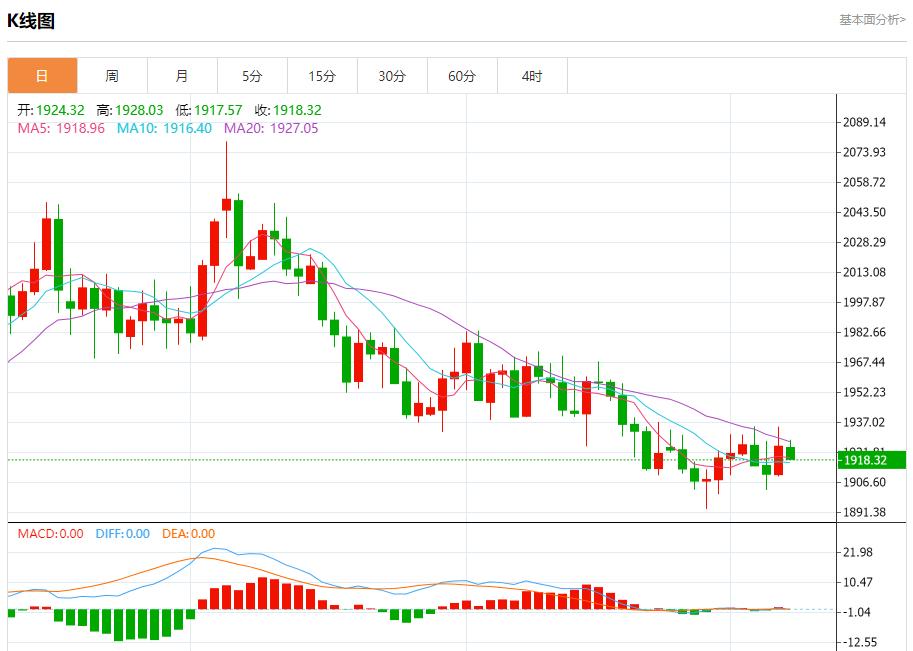Click the 1997.87 price axis label
Image resolution: width=913 pixels, height=651 pixels.
click(865, 302)
